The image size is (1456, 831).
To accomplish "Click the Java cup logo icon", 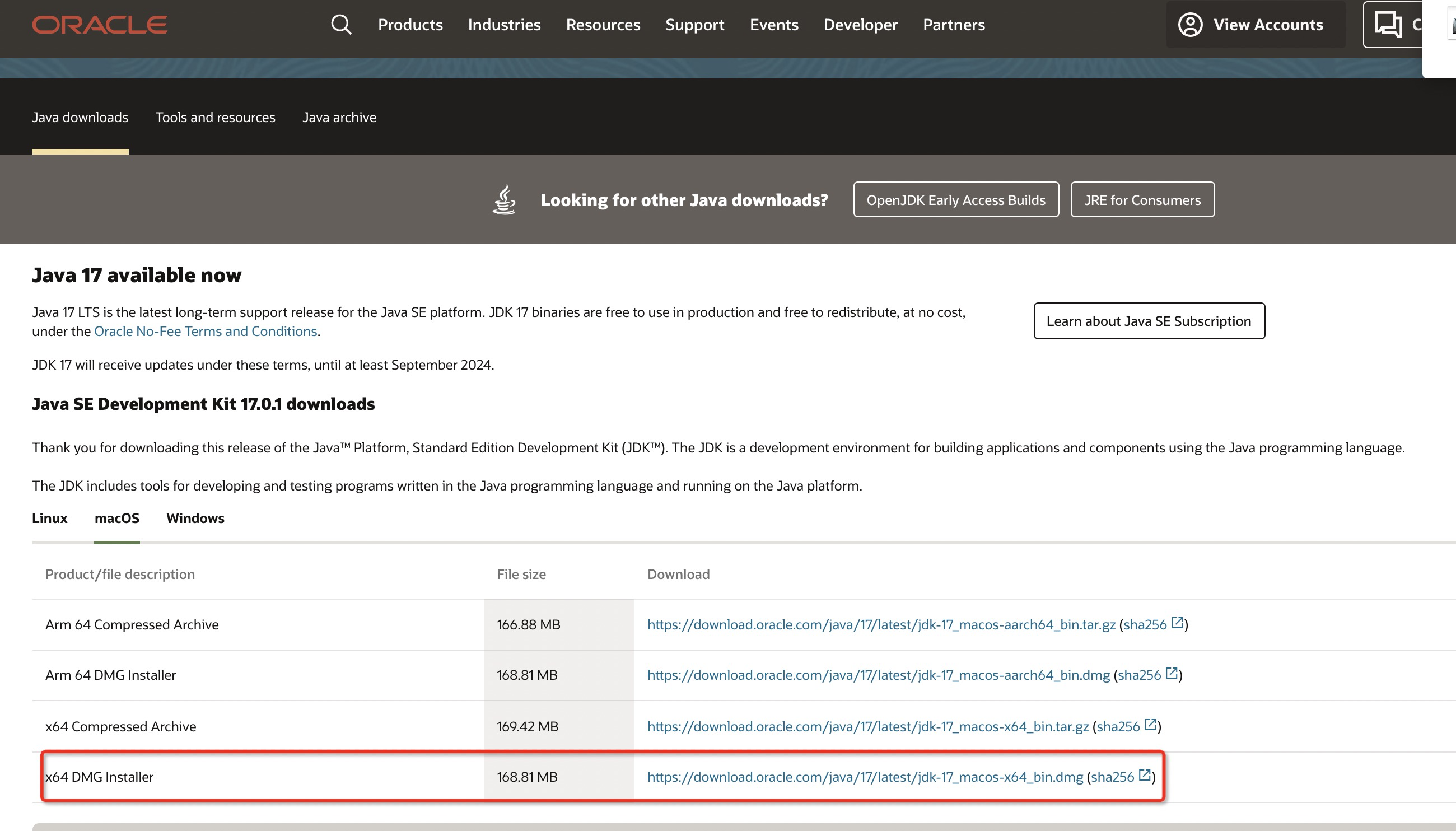I will (504, 199).
